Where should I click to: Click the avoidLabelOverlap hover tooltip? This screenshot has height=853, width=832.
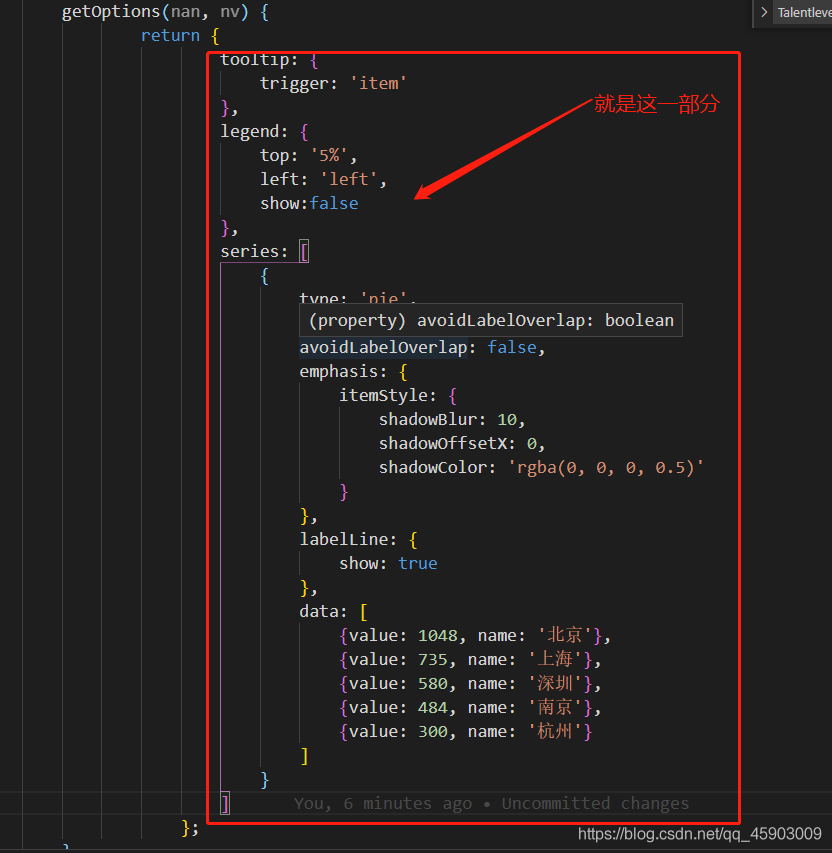point(491,320)
